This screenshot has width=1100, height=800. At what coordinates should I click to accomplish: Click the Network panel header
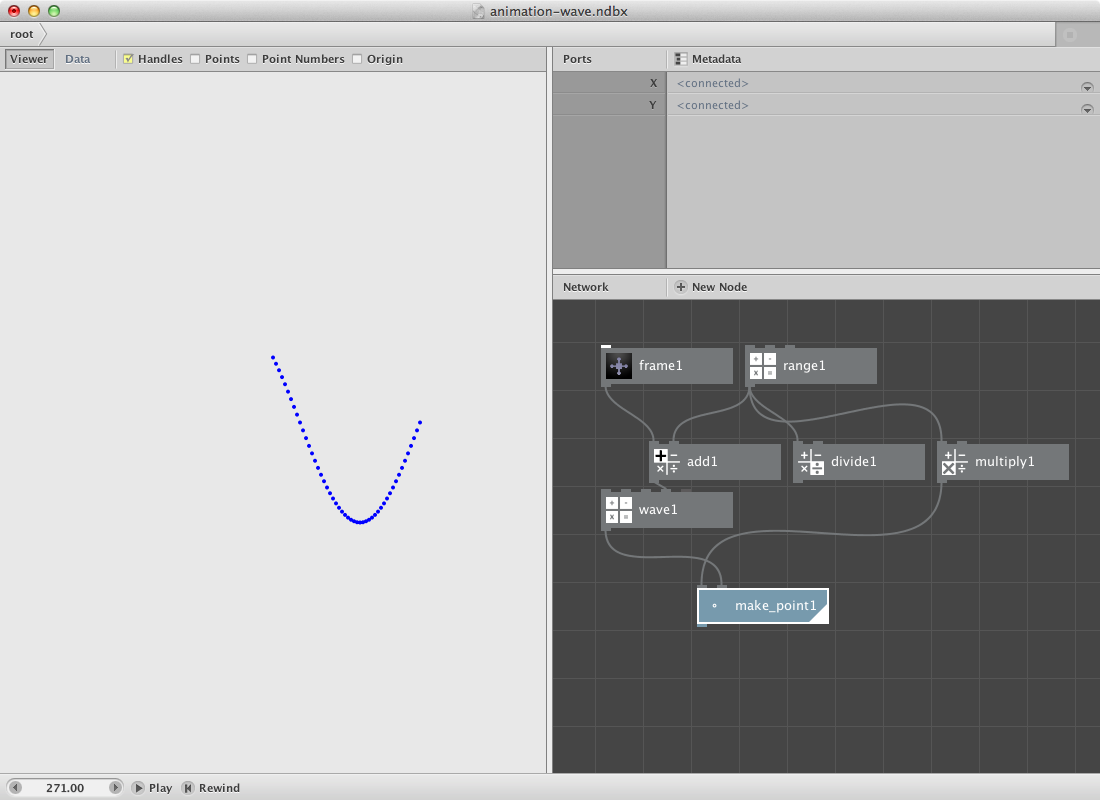click(586, 287)
